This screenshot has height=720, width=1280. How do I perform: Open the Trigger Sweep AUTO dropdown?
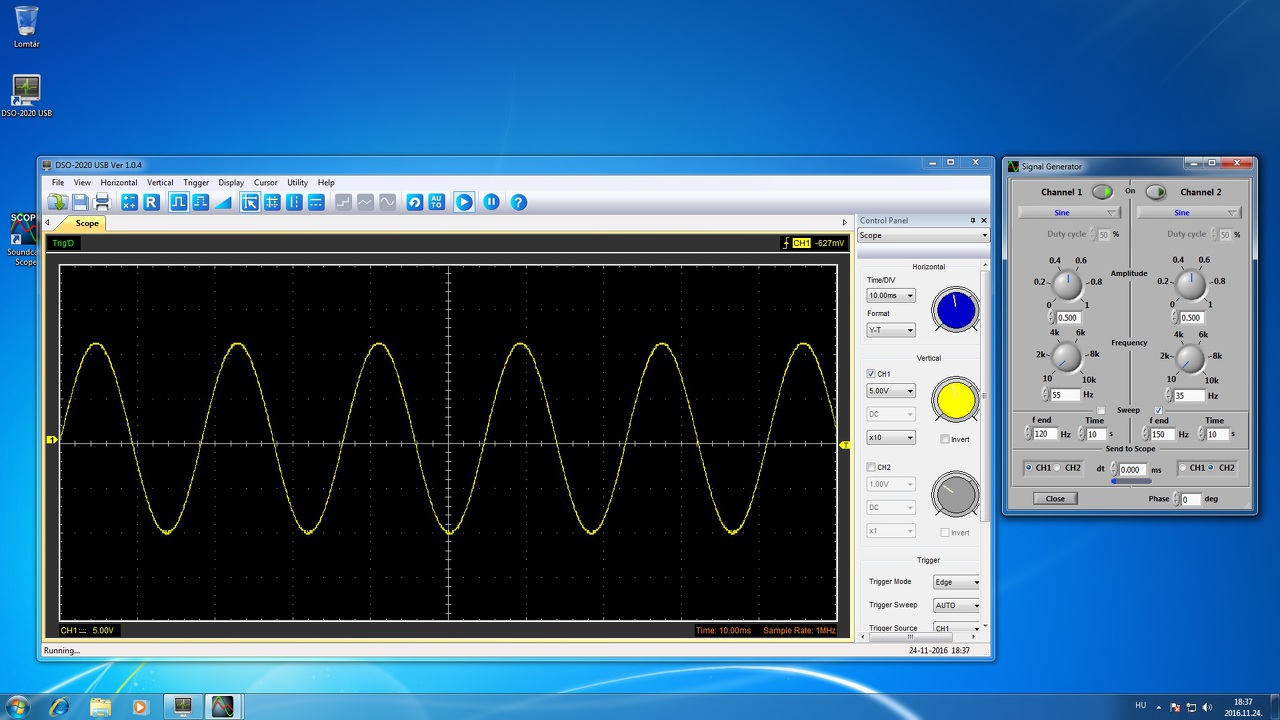(x=957, y=605)
